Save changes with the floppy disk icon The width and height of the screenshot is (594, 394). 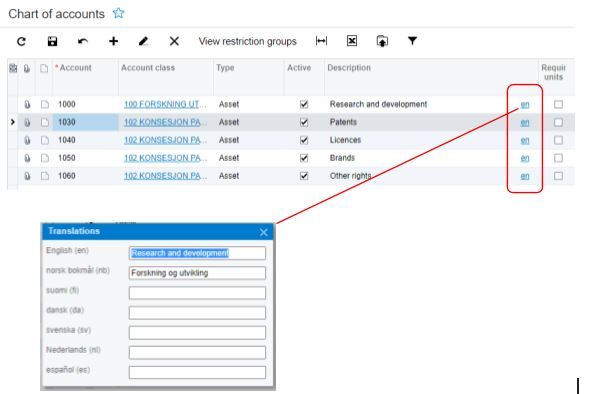click(52, 41)
